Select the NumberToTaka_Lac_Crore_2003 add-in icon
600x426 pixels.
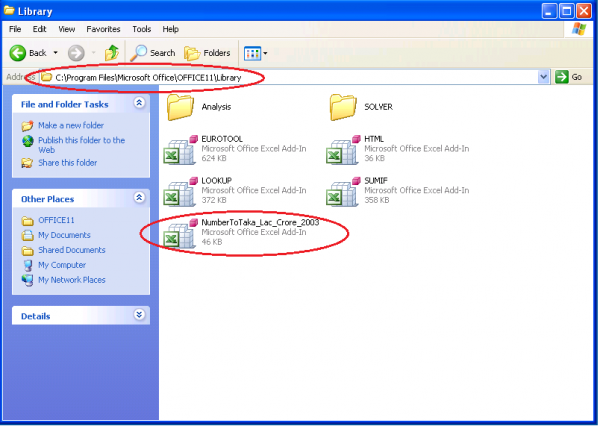(x=180, y=233)
